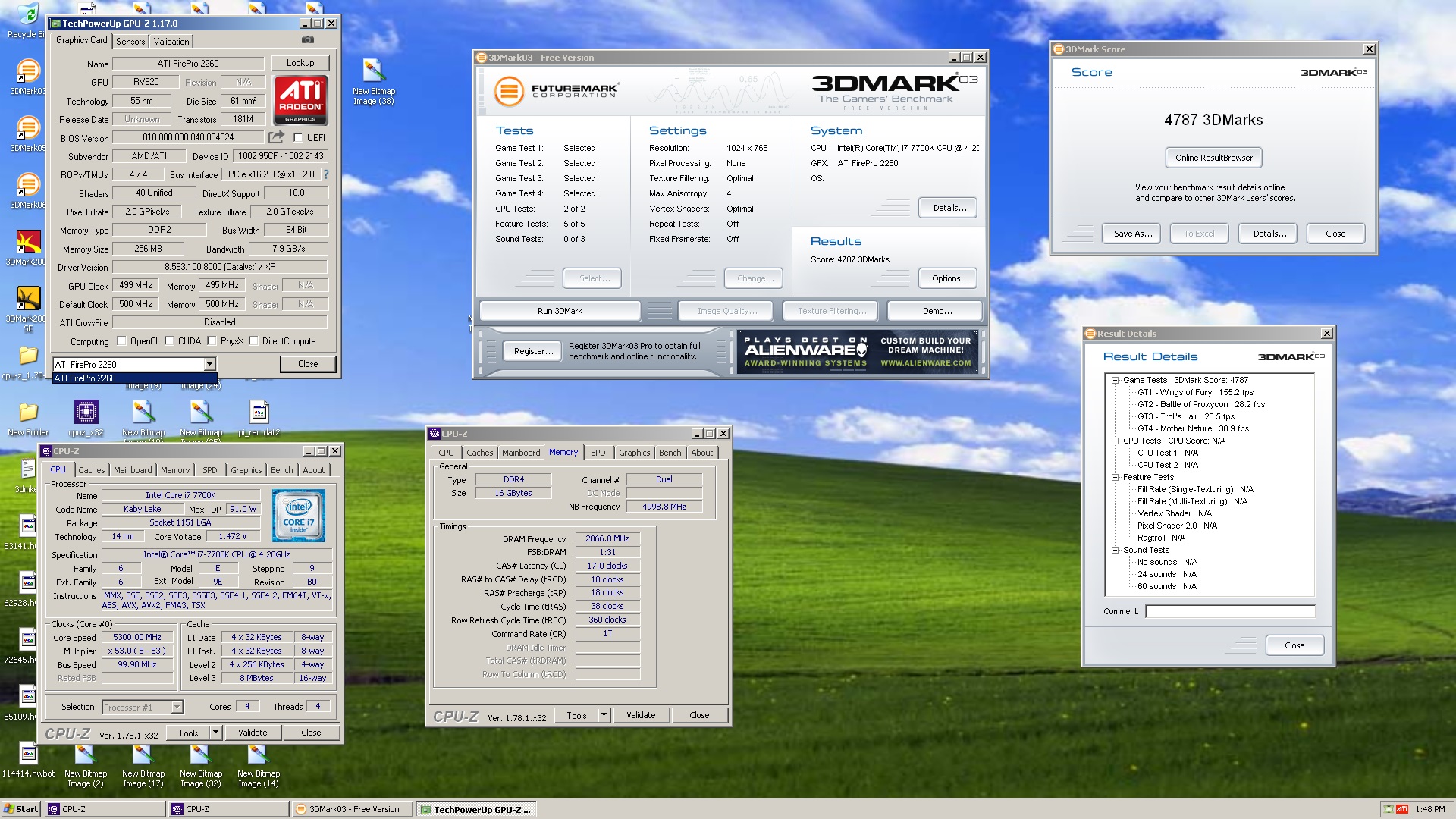Switch to the Validation tab in GPU-Z
This screenshot has height=819, width=1456.
(171, 42)
